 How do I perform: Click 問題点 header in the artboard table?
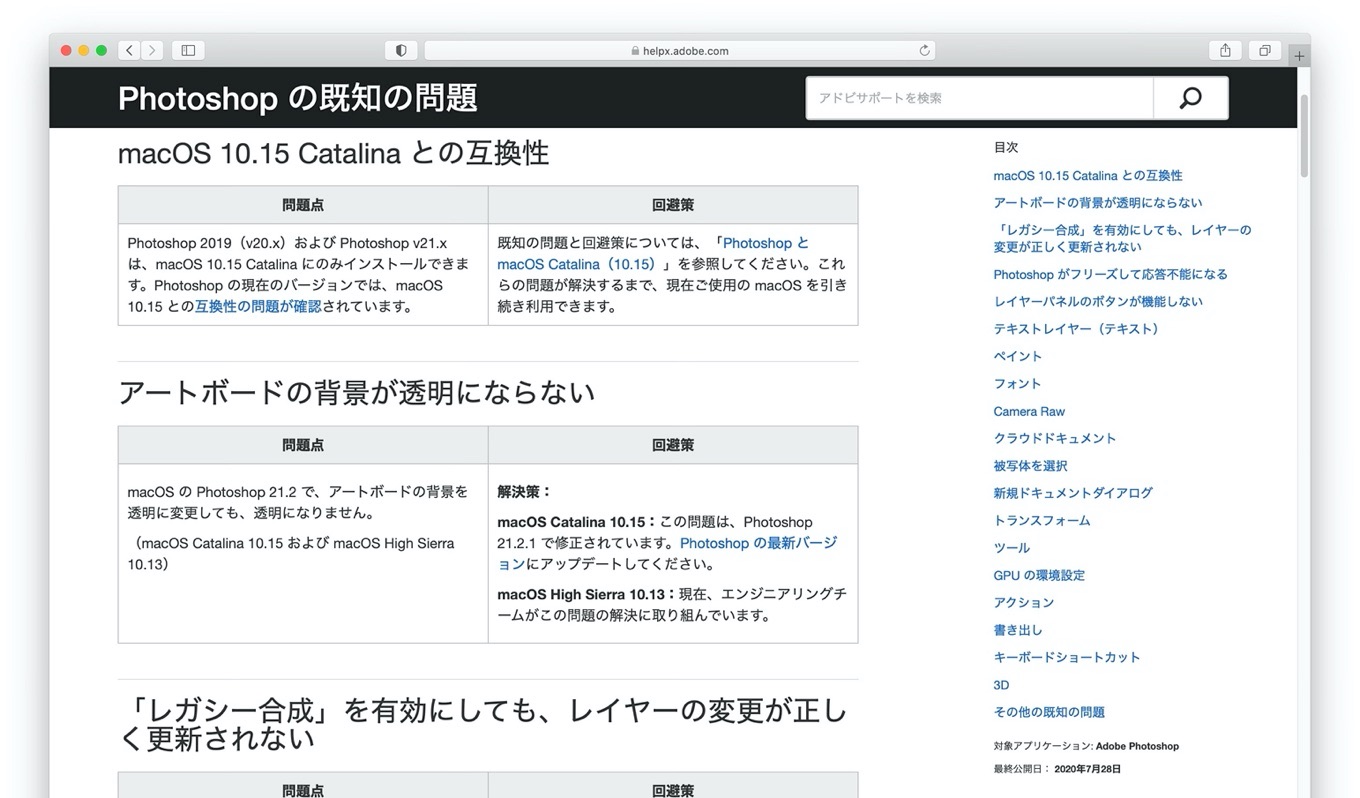303,445
